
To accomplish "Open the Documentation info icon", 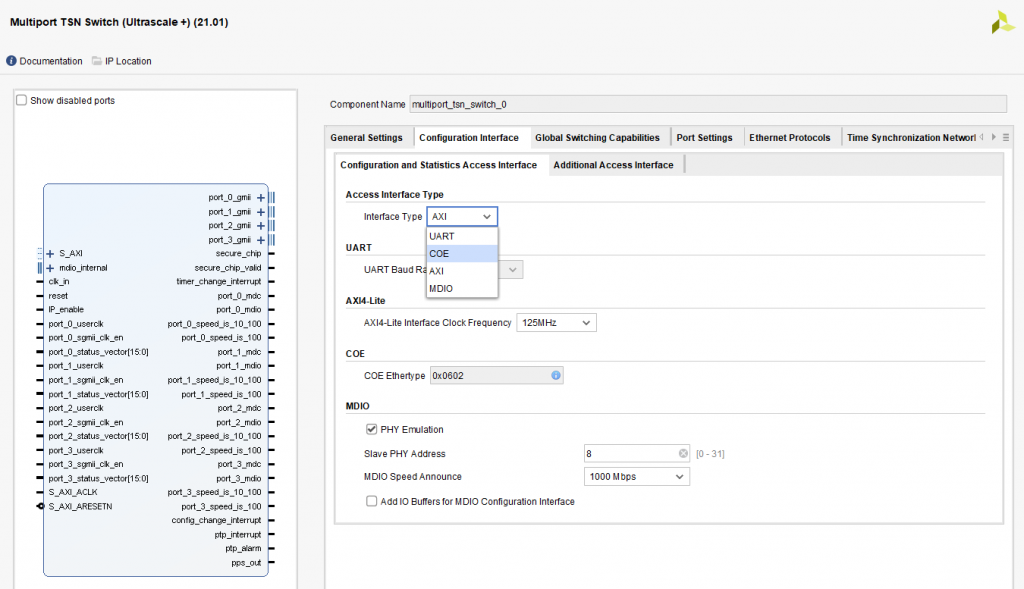I will click(x=12, y=61).
